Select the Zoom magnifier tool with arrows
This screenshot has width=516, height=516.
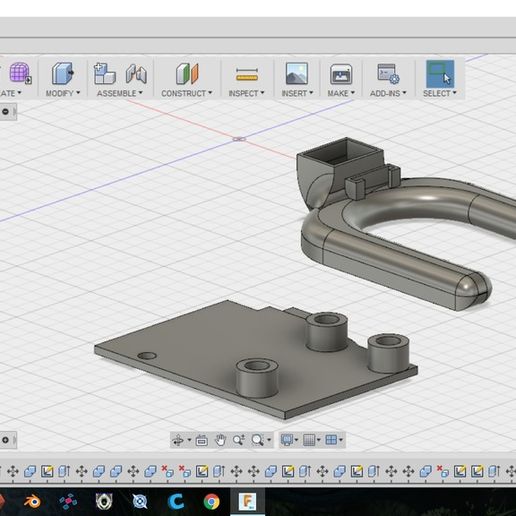(x=239, y=440)
